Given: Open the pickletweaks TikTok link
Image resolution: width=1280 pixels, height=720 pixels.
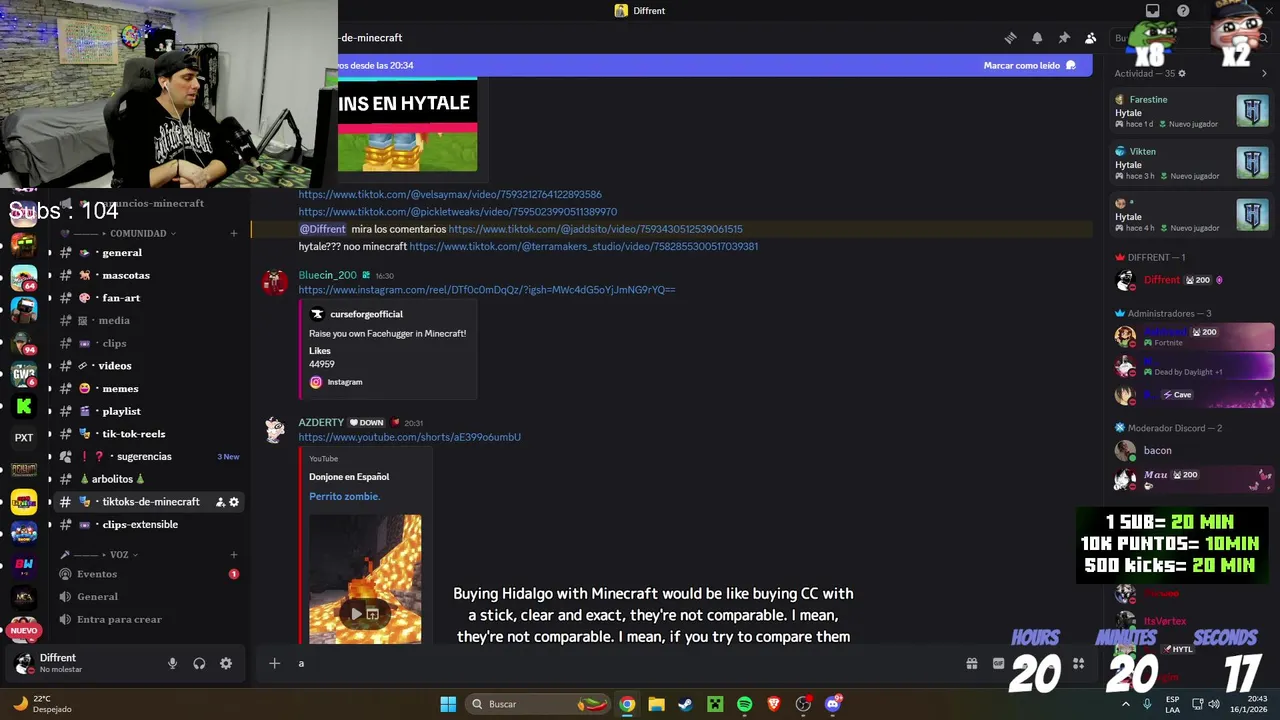Looking at the screenshot, I should 458,212.
